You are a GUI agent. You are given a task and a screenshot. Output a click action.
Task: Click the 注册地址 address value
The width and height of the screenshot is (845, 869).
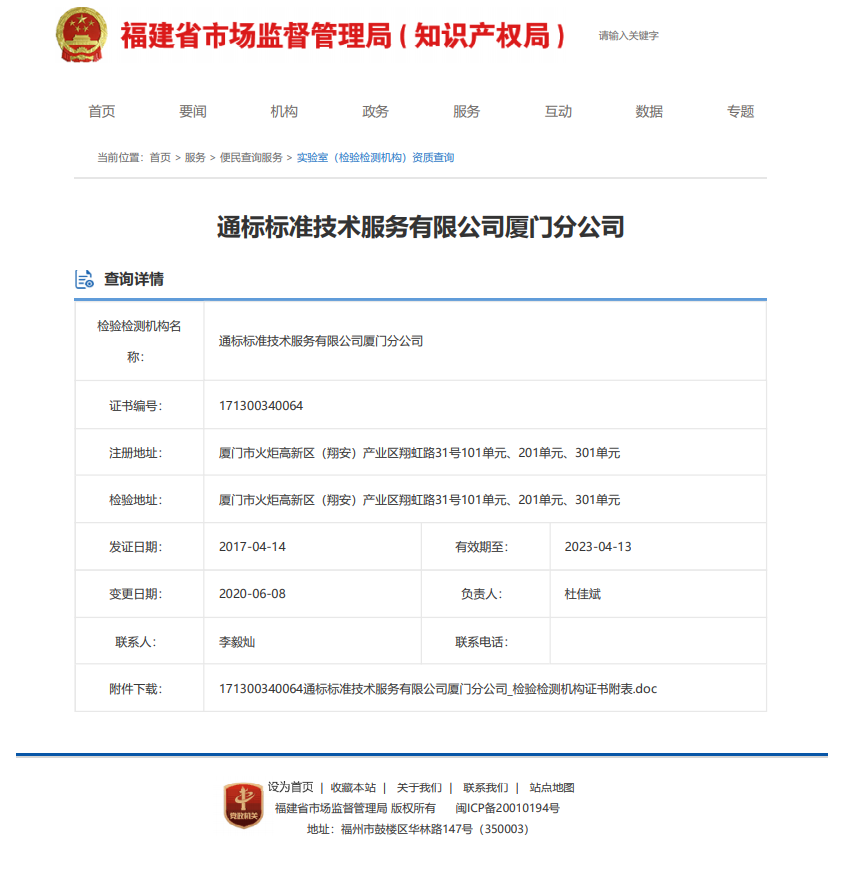point(419,453)
